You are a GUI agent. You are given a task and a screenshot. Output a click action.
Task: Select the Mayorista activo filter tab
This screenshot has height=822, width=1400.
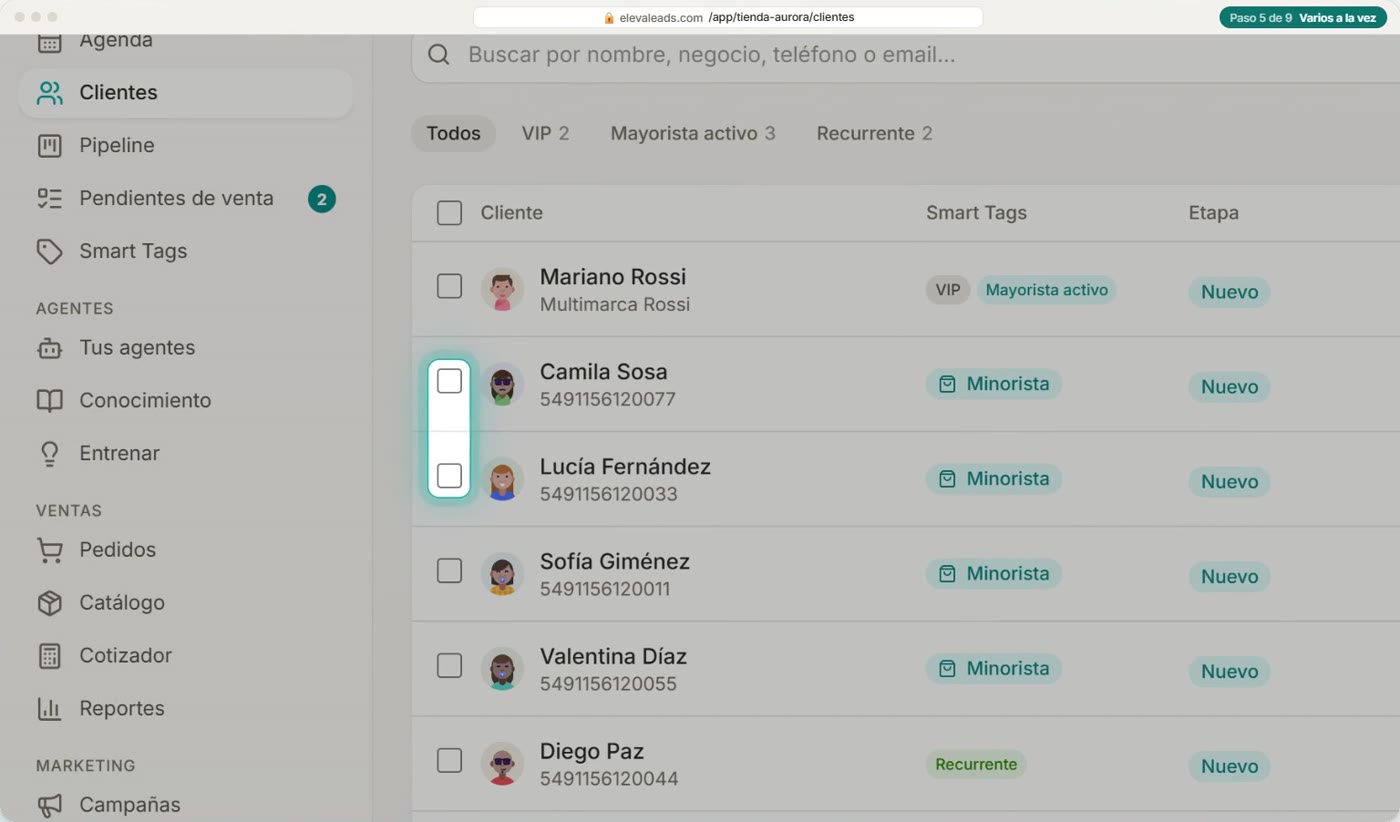[693, 133]
